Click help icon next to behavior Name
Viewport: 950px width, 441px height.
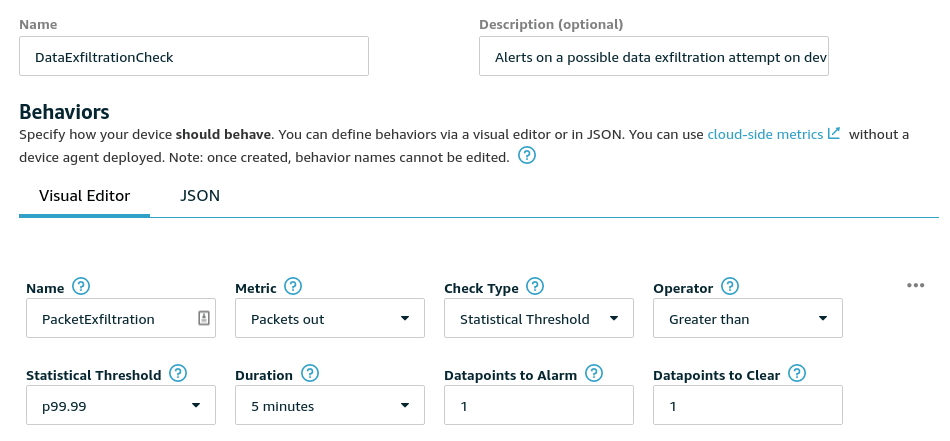[82, 287]
